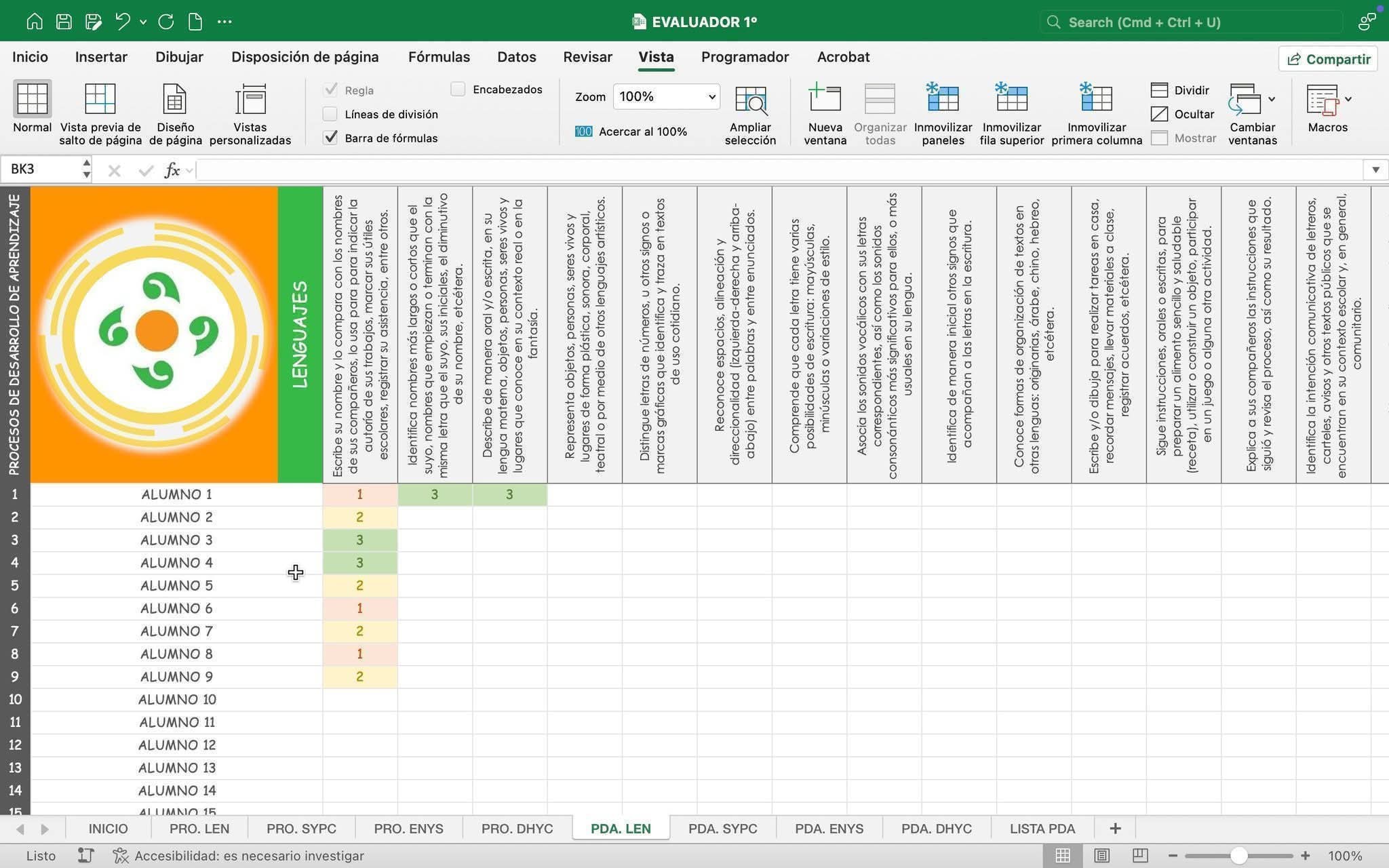The width and height of the screenshot is (1389, 868).
Task: Open the more options ellipsis in title bar
Action: tap(224, 22)
